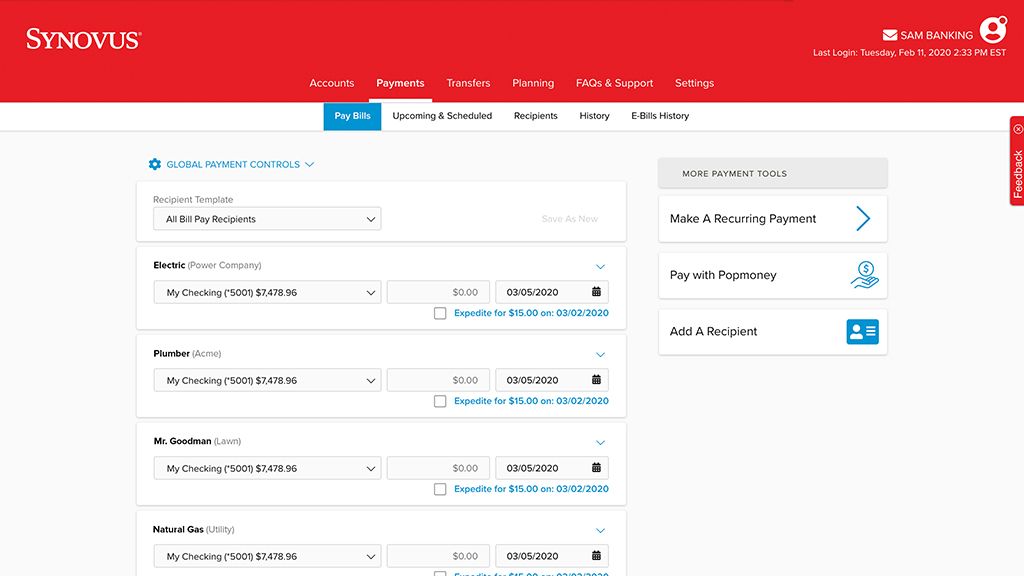Click the Make A Recurring Payment arrow
The width and height of the screenshot is (1024, 576).
click(x=863, y=219)
